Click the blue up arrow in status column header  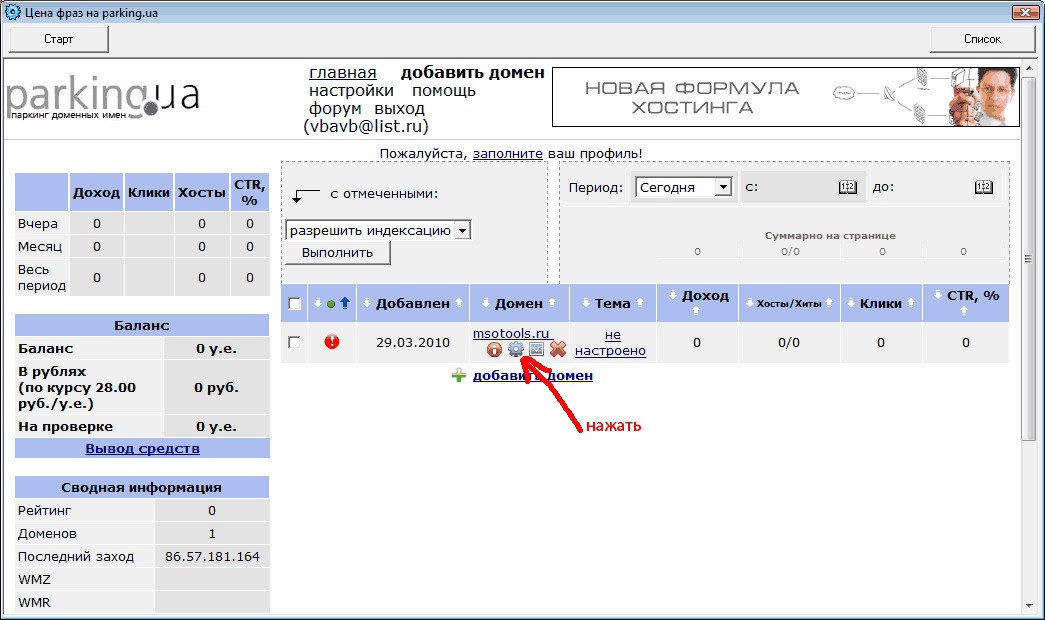point(345,303)
